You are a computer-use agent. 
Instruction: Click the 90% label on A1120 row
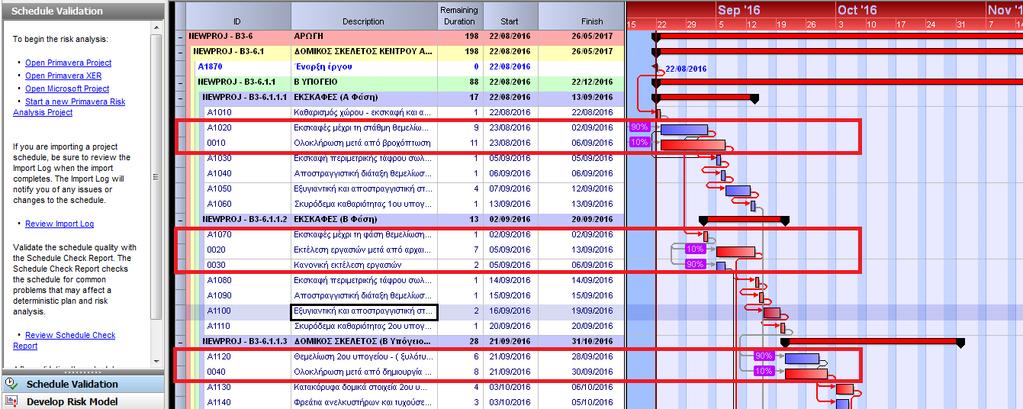[x=763, y=356]
